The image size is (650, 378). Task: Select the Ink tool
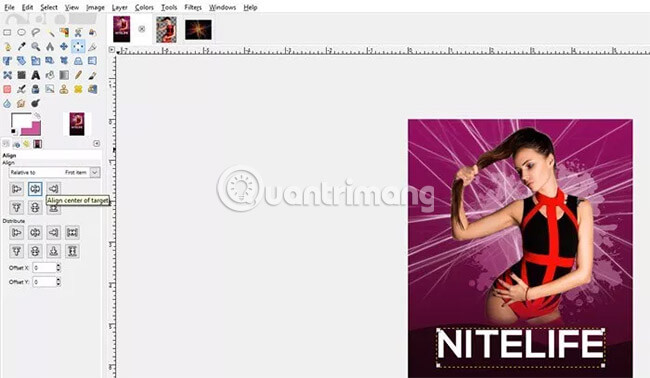point(36,89)
